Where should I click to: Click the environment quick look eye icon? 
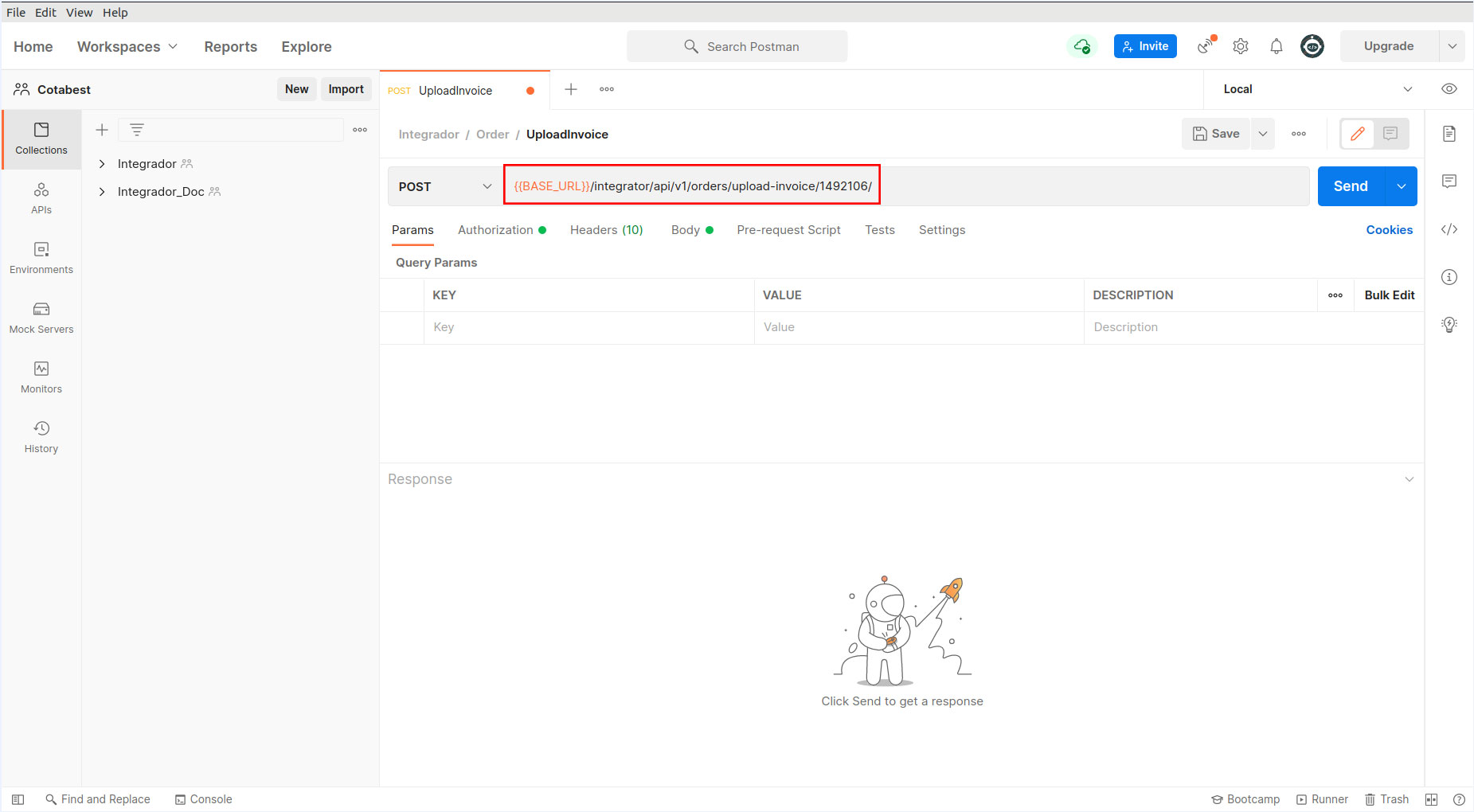point(1449,89)
